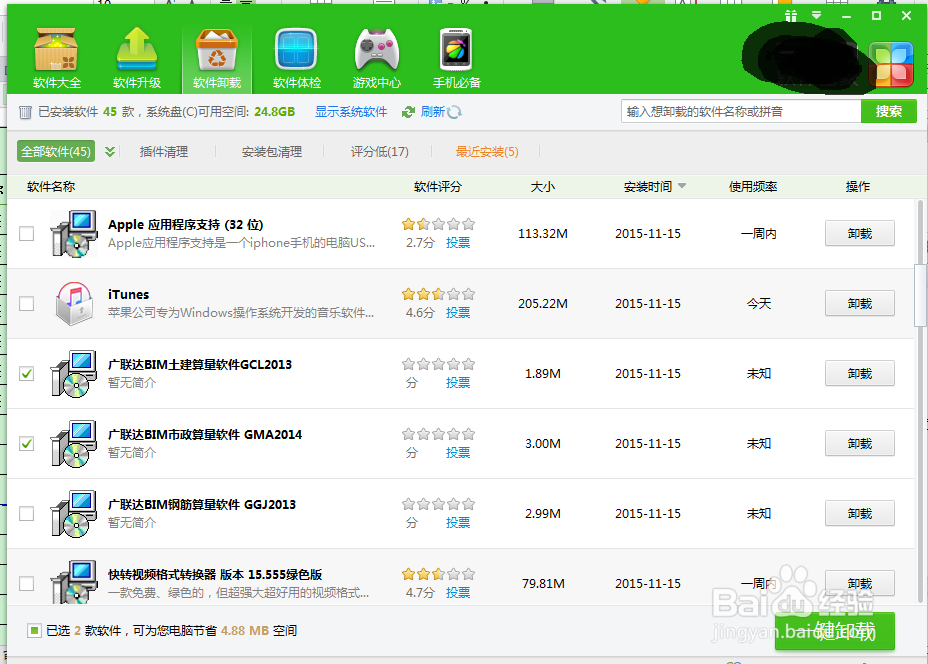Image resolution: width=928 pixels, height=664 pixels.
Task: Click 卸载 button for iTunes
Action: [x=859, y=304]
